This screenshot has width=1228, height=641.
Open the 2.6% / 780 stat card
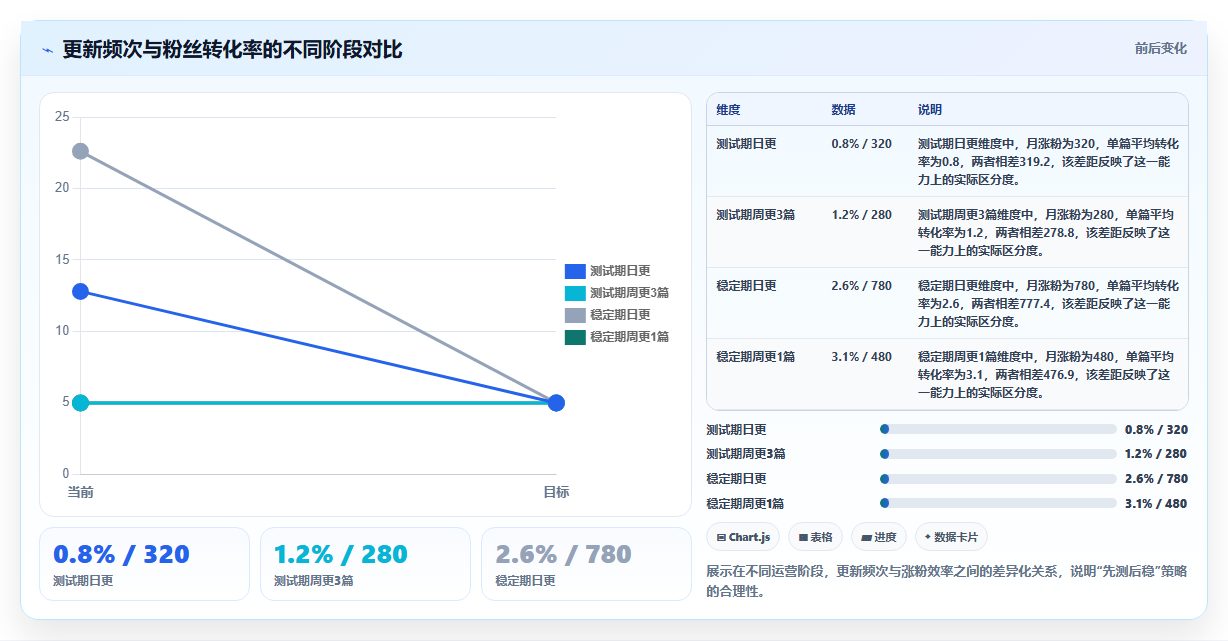tap(586, 564)
